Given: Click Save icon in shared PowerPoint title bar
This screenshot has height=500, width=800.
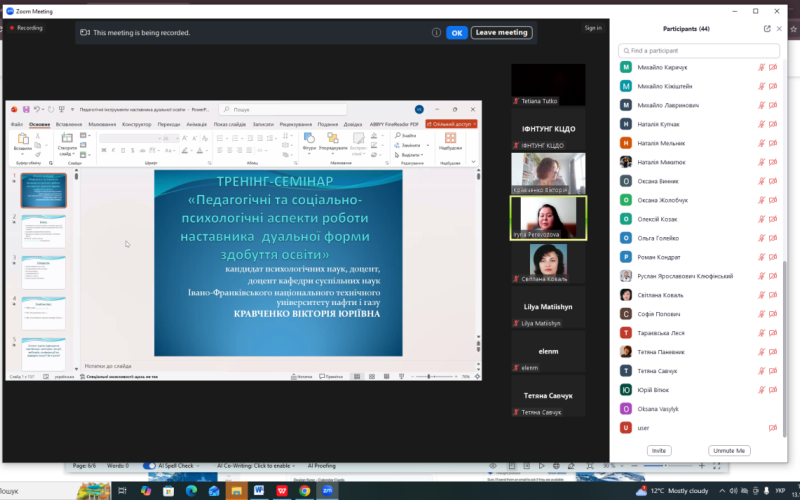Looking at the screenshot, I should pyautogui.click(x=26, y=109).
